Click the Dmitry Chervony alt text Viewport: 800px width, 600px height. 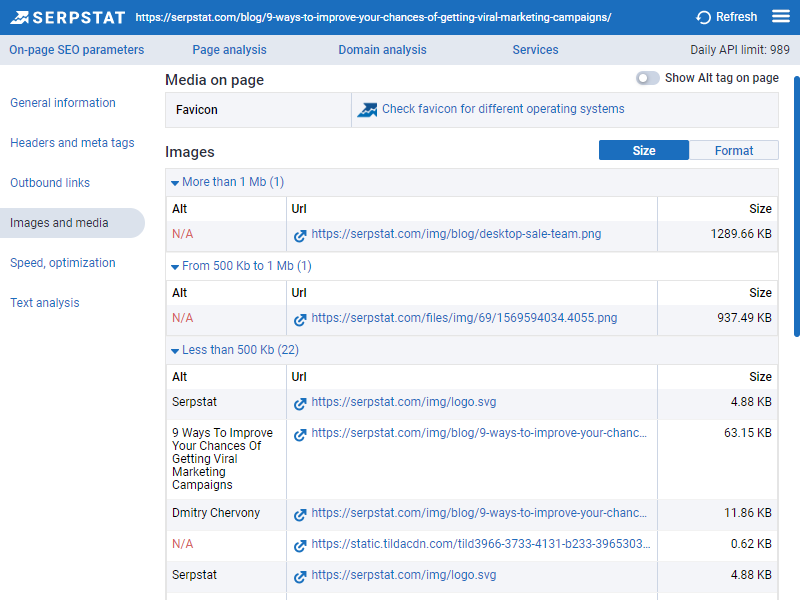(x=216, y=513)
